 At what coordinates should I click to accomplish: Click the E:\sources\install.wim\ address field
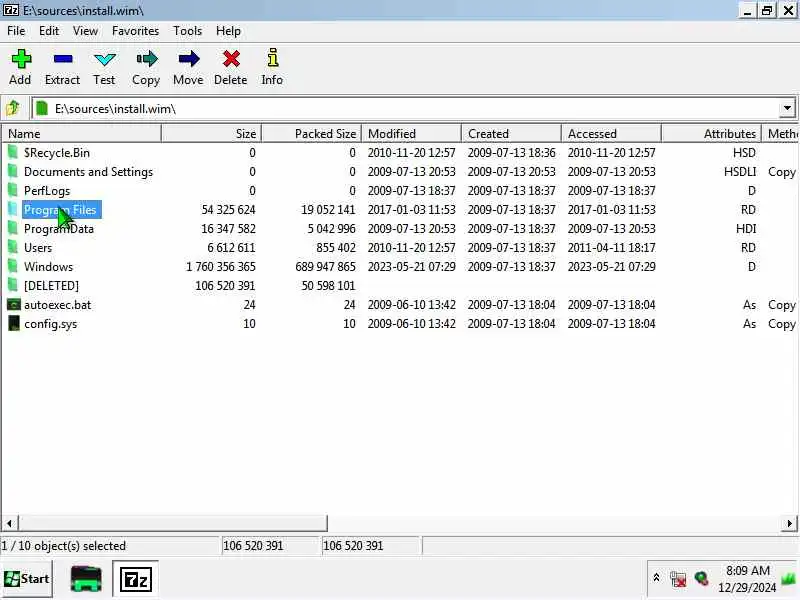[x=405, y=108]
